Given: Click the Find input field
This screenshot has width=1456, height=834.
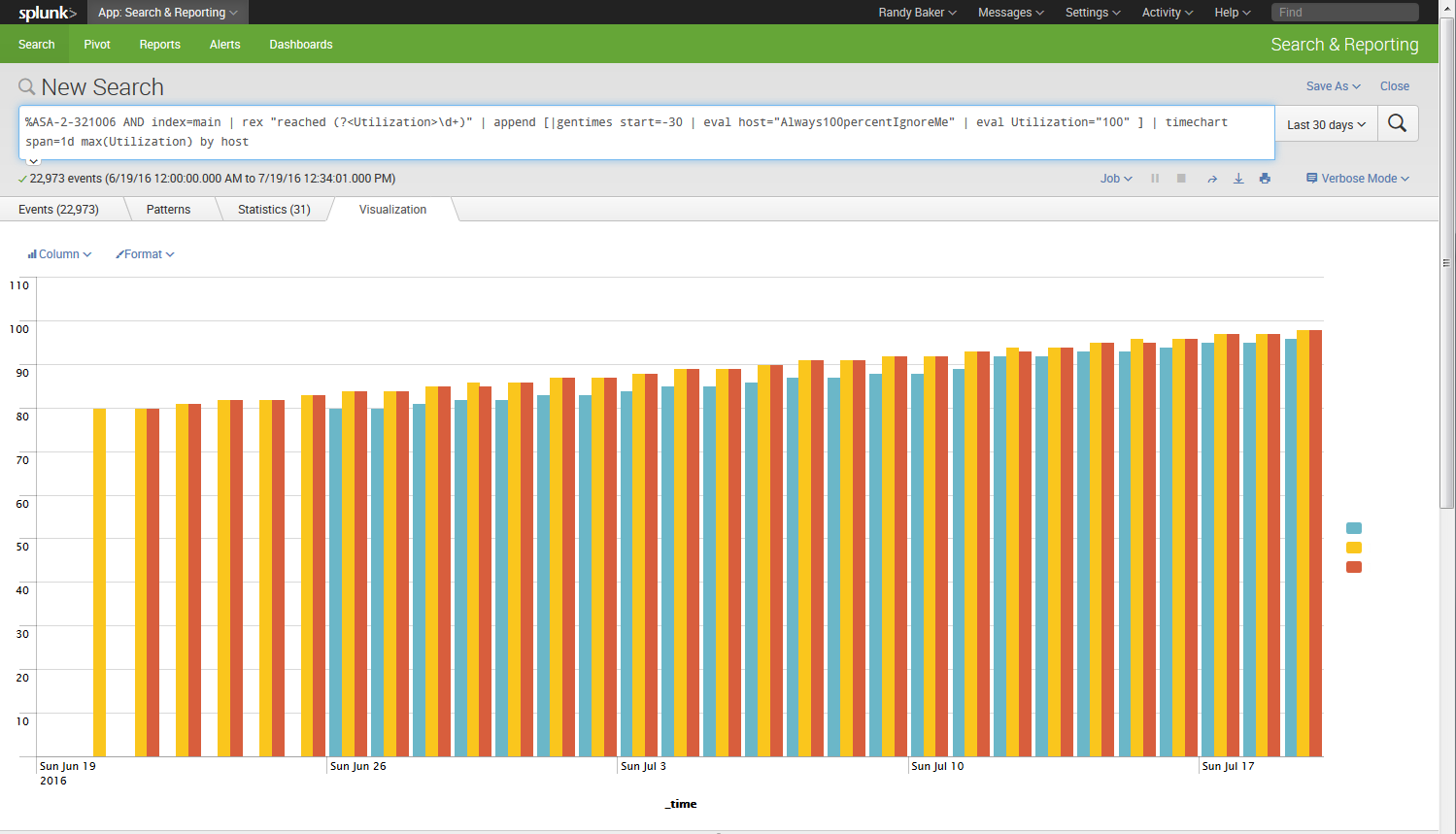Looking at the screenshot, I should (1344, 12).
